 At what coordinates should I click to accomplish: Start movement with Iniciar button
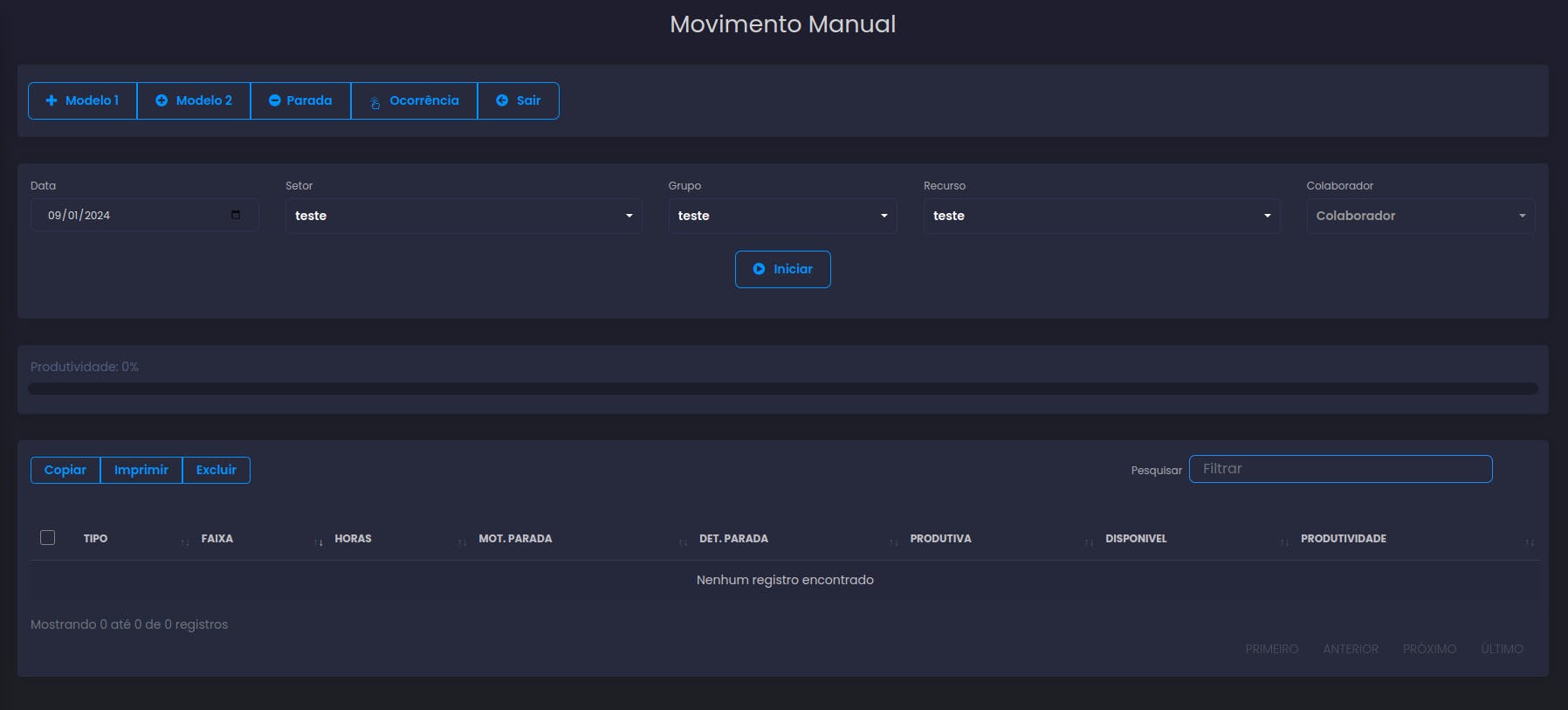(783, 269)
